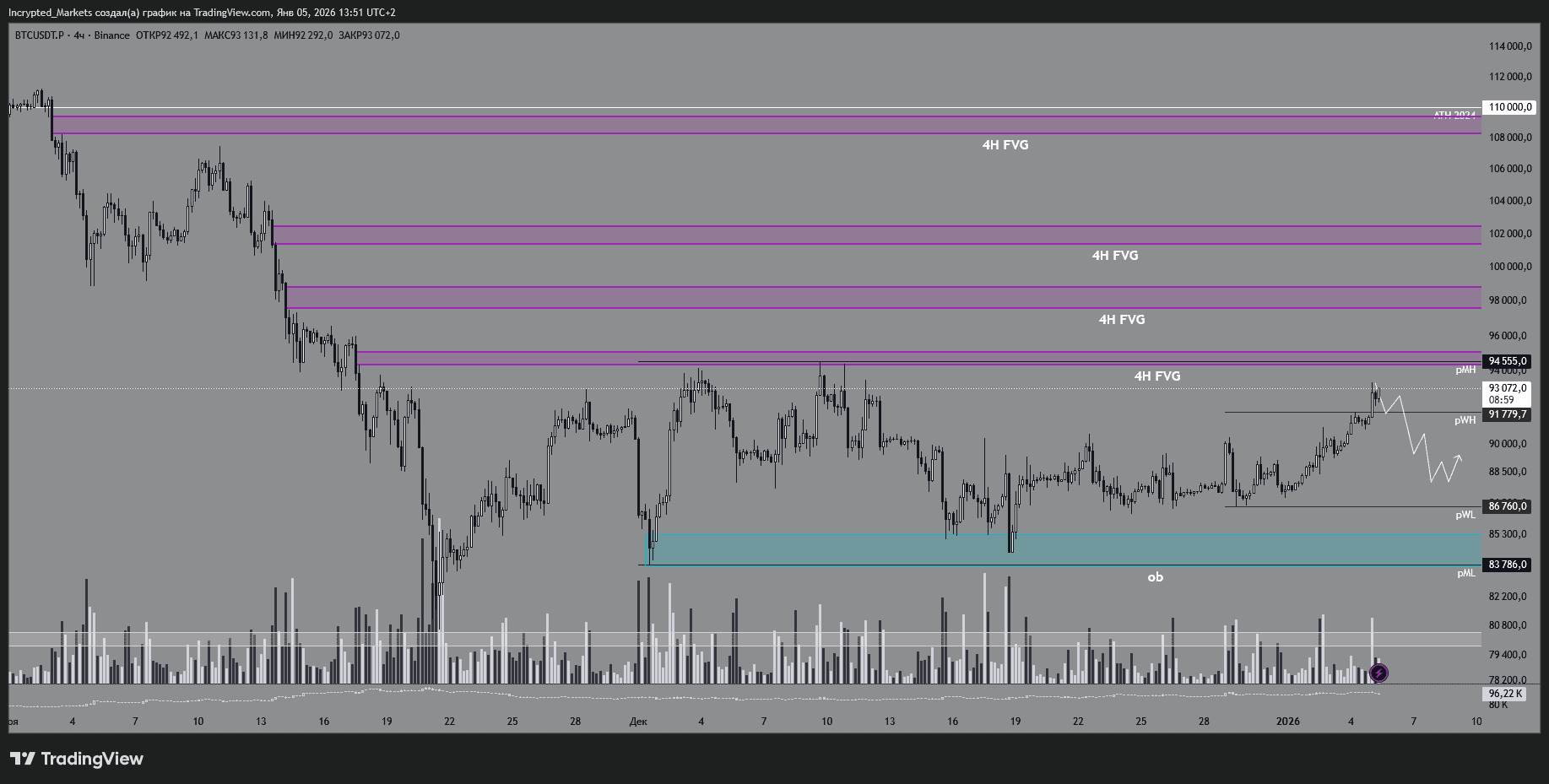Click the 'ob' order block annotation

coord(1156,576)
